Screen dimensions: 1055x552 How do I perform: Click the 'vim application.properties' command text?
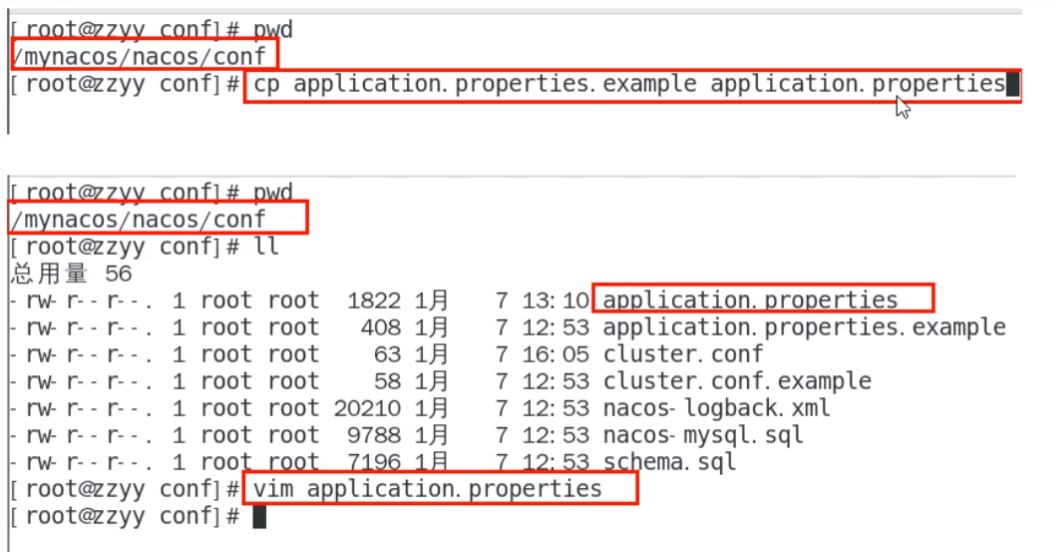427,489
